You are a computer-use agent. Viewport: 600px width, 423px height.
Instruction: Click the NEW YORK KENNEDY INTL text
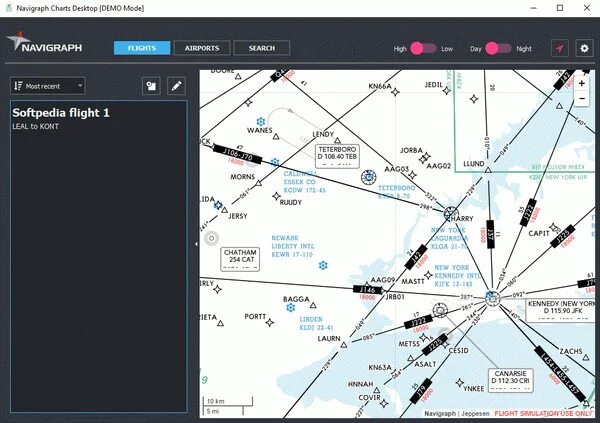[458, 276]
